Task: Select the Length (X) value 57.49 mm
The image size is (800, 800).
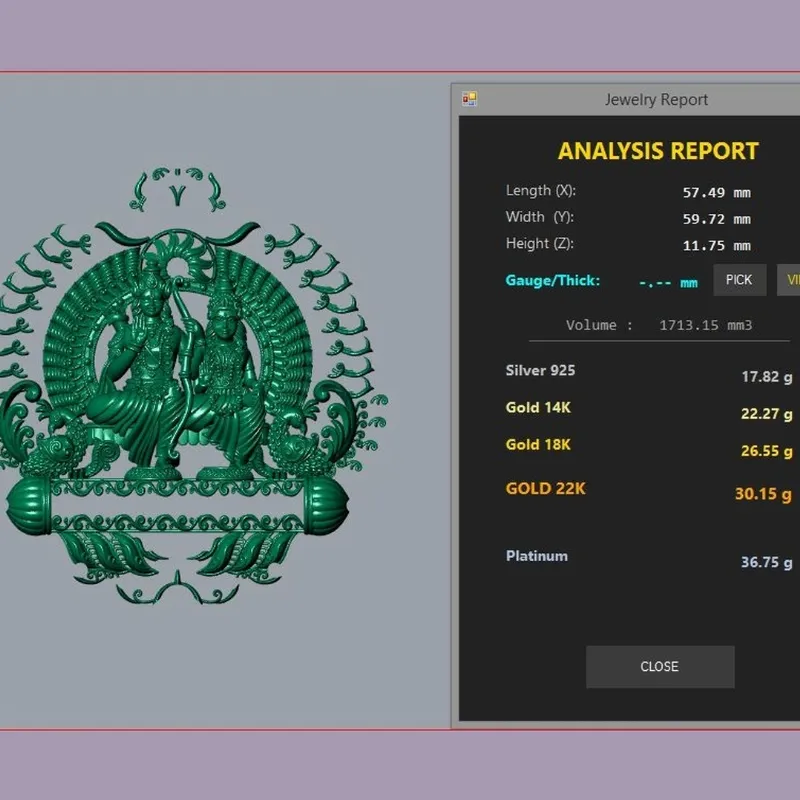Action: (716, 193)
